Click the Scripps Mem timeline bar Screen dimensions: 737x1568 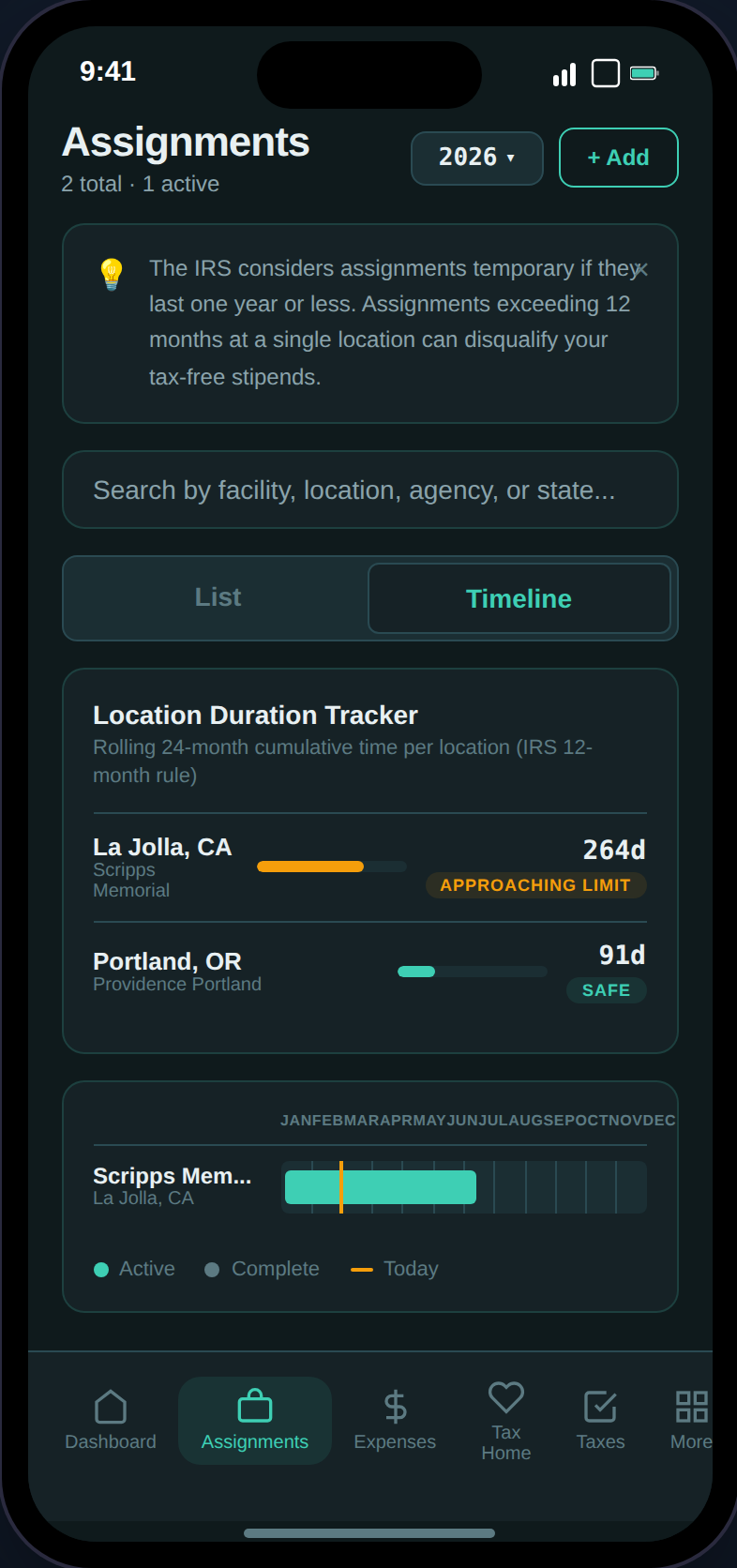(381, 1187)
